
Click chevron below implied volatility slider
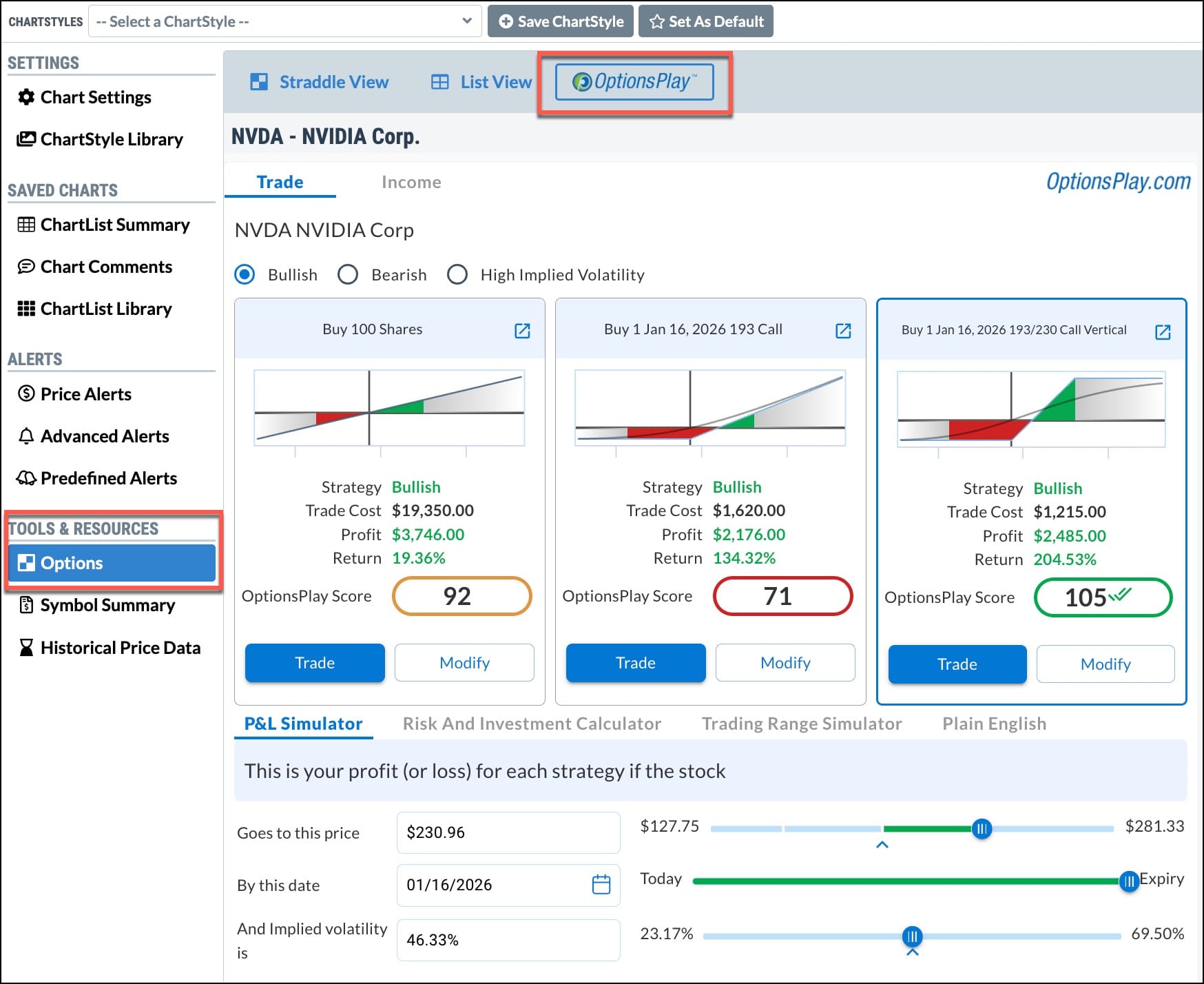(x=912, y=952)
